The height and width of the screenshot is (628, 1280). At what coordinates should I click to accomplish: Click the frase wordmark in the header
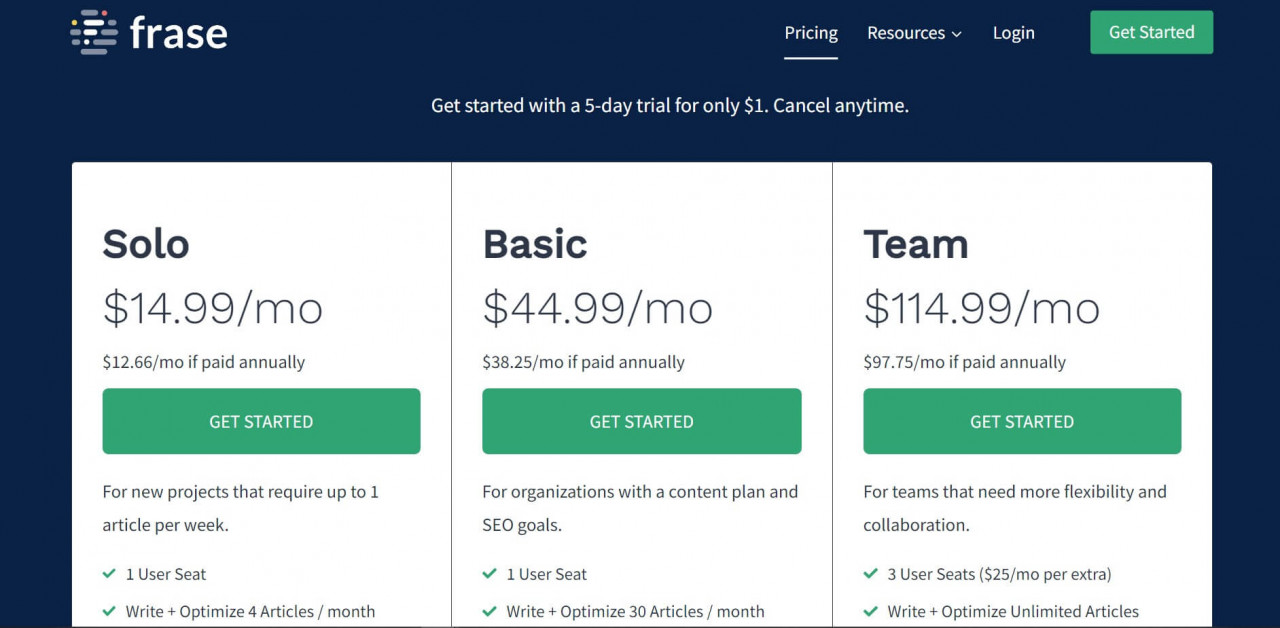179,33
